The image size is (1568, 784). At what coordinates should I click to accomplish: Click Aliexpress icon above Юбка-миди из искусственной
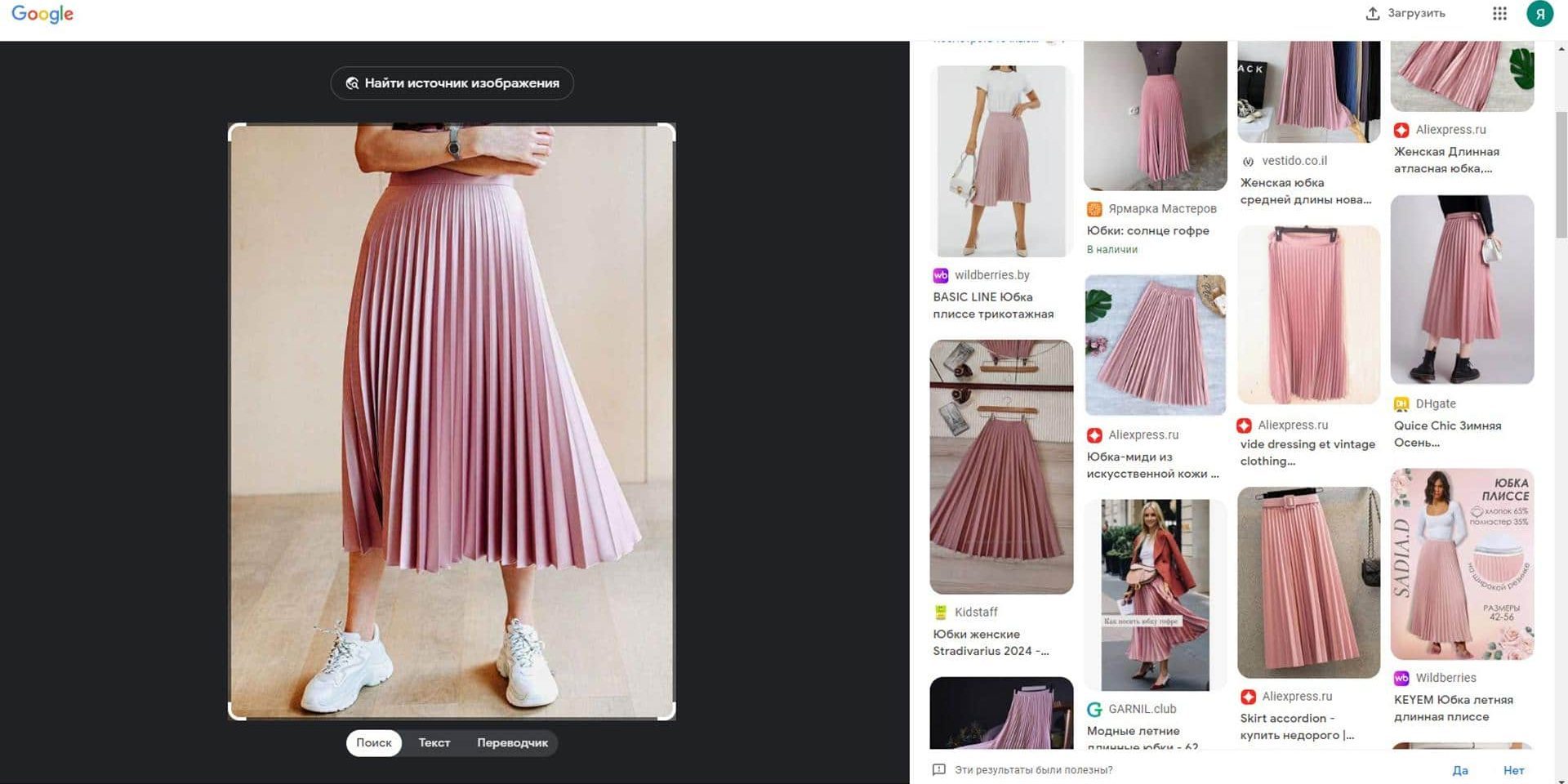pos(1094,435)
